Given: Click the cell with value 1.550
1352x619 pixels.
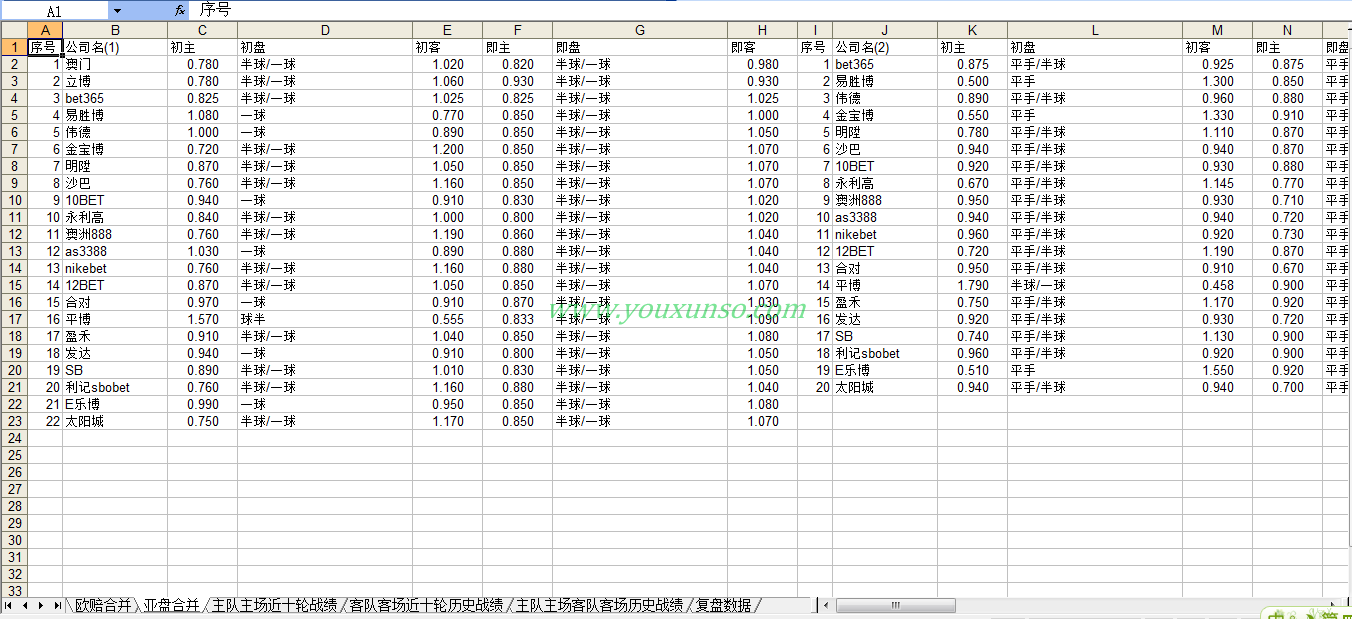Looking at the screenshot, I should 1218,370.
